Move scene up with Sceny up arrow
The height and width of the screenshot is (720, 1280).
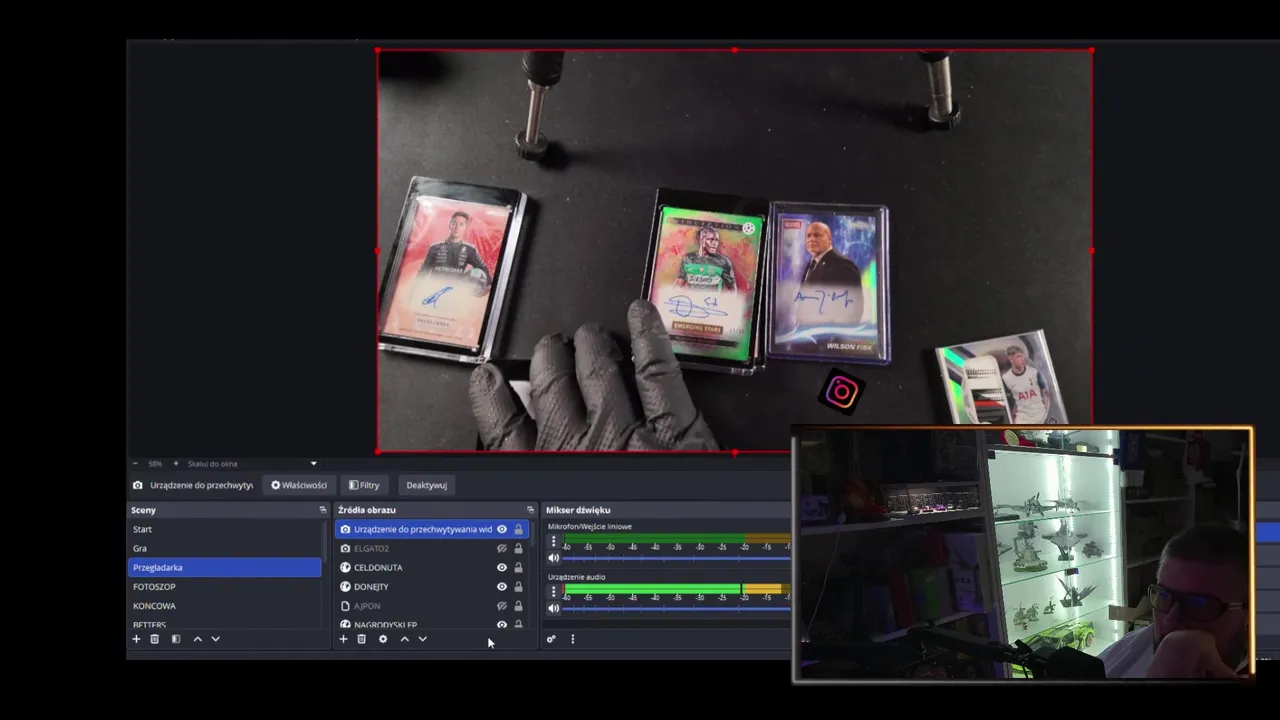pyautogui.click(x=197, y=639)
